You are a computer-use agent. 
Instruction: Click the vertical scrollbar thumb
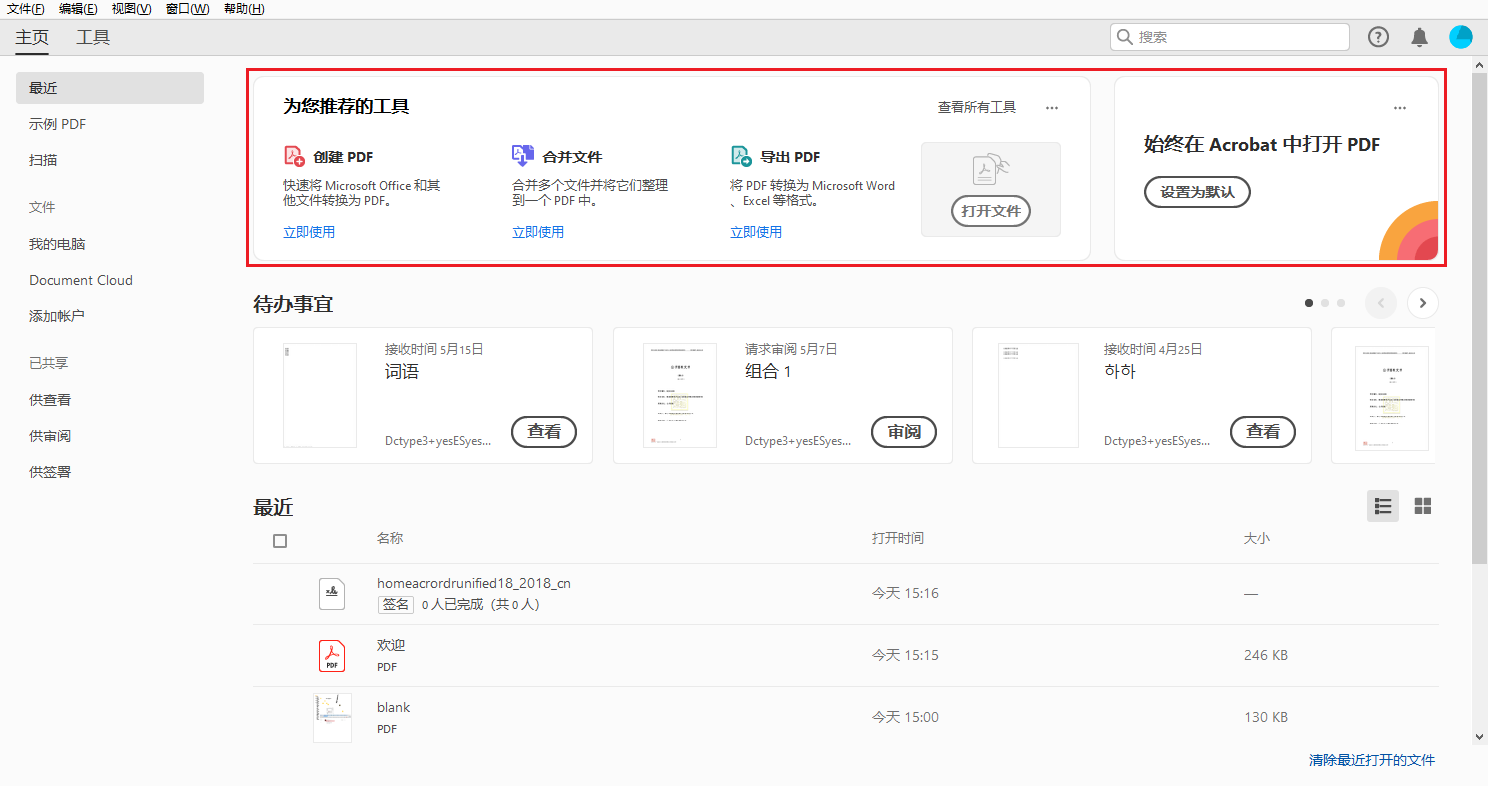coord(1480,320)
